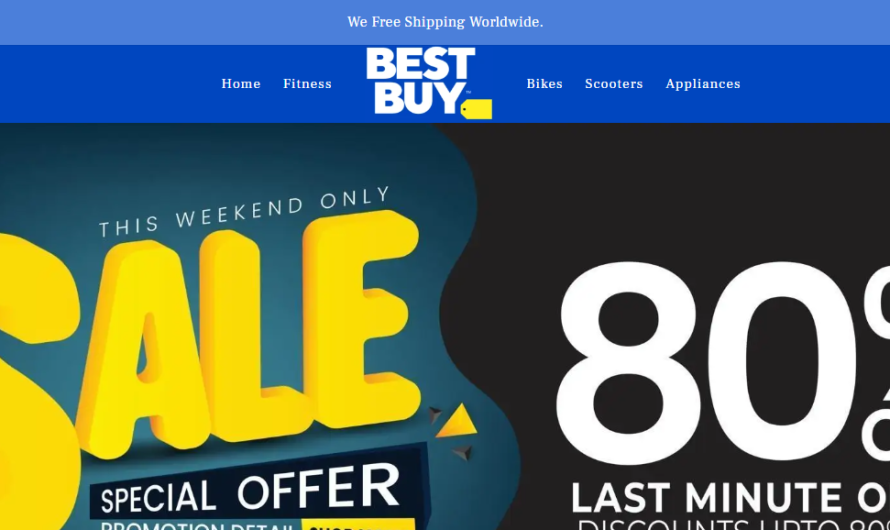Click the Promotion Detail text

click(x=198, y=525)
